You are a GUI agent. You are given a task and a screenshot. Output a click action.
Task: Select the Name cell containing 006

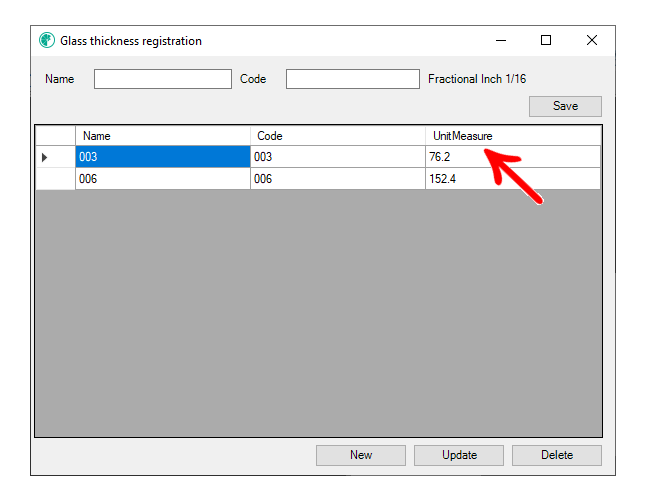tap(162, 179)
